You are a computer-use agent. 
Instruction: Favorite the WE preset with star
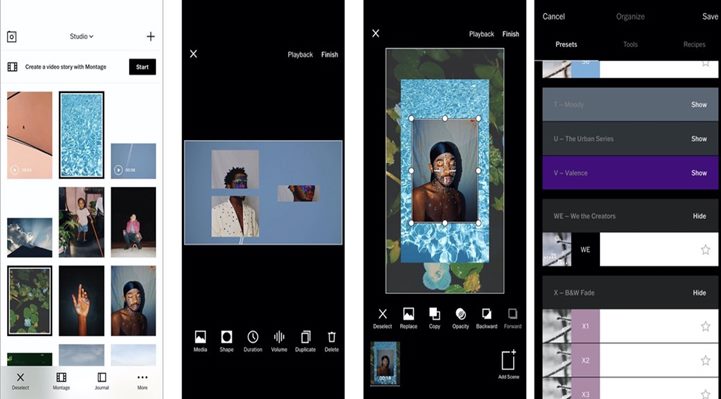tap(705, 250)
